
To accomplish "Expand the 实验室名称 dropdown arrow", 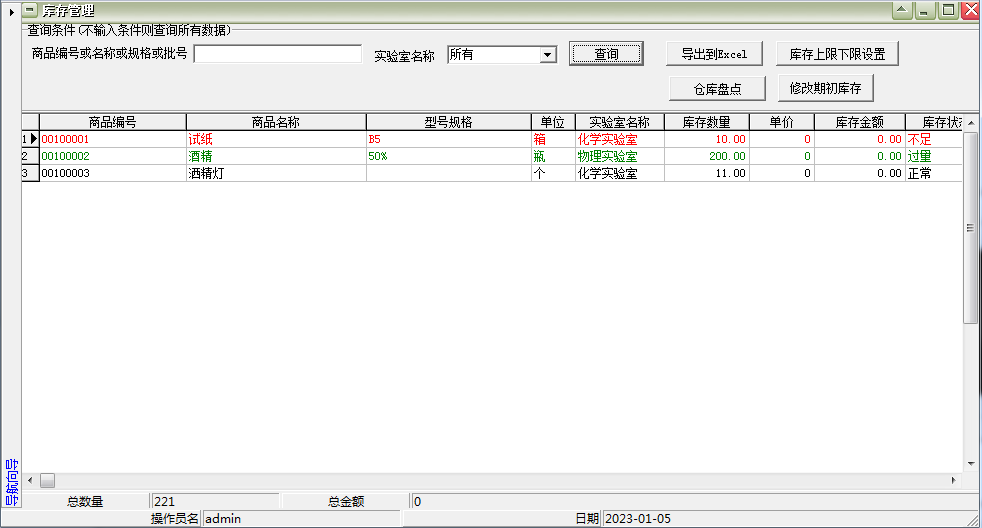I will (x=547, y=55).
